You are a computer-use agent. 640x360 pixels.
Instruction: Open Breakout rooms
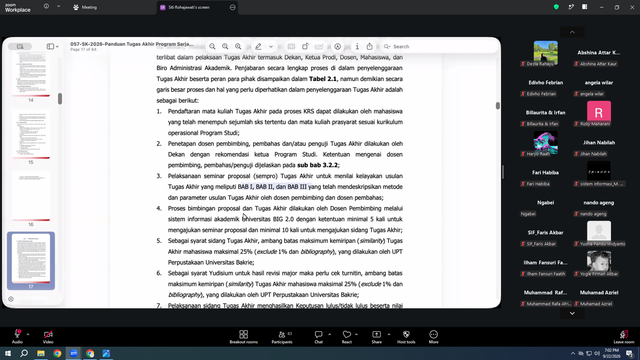click(244, 337)
